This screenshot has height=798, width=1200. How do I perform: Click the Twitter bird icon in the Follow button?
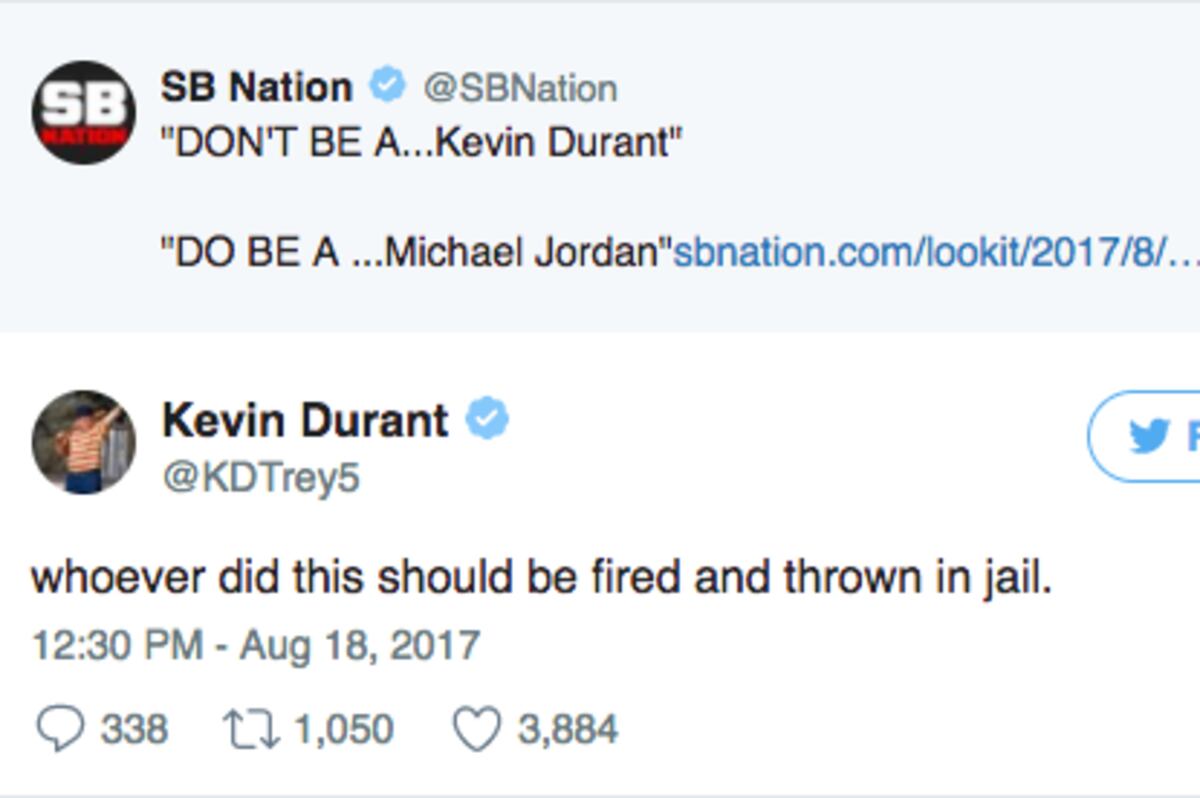(1149, 436)
